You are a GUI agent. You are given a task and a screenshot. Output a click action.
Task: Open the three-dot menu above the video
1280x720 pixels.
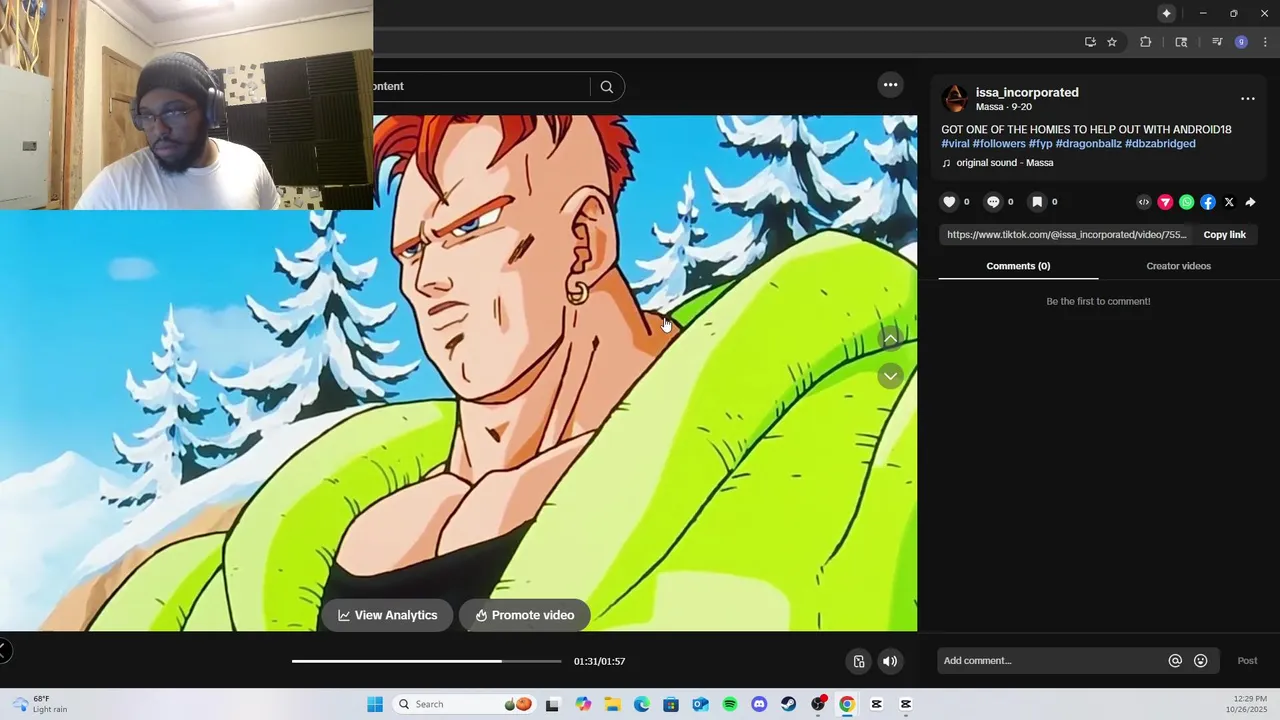[890, 85]
